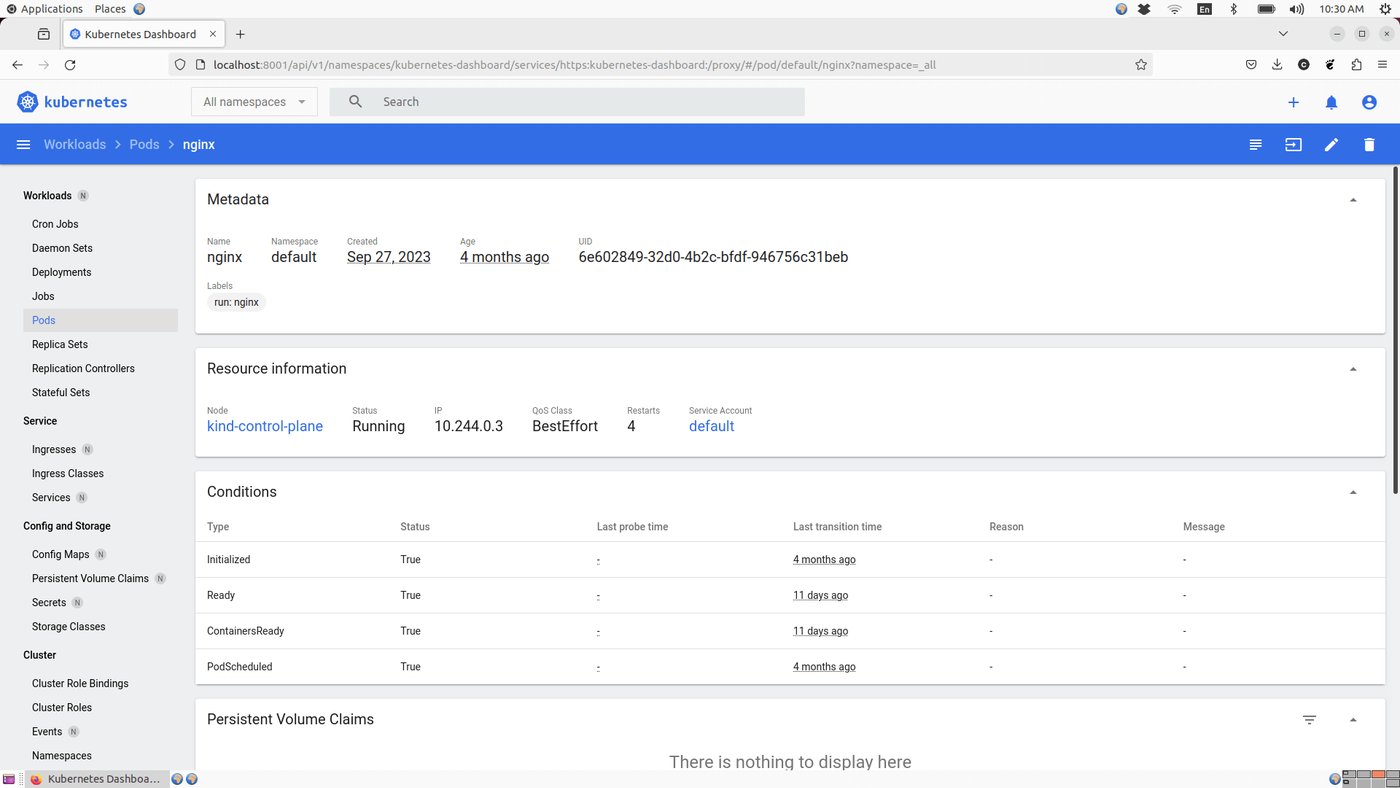Create new resource with plus icon

(1293, 102)
